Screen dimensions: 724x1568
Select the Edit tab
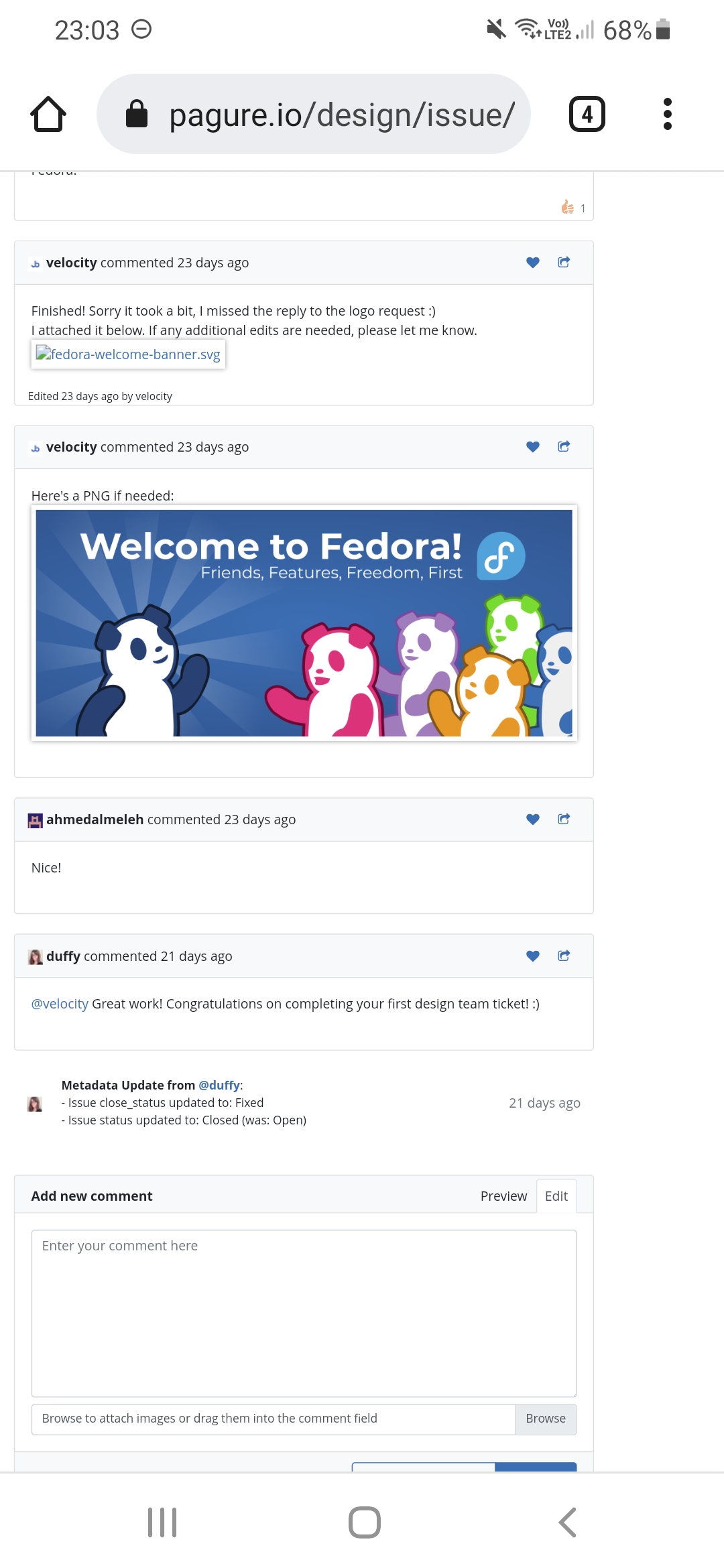pos(556,1196)
